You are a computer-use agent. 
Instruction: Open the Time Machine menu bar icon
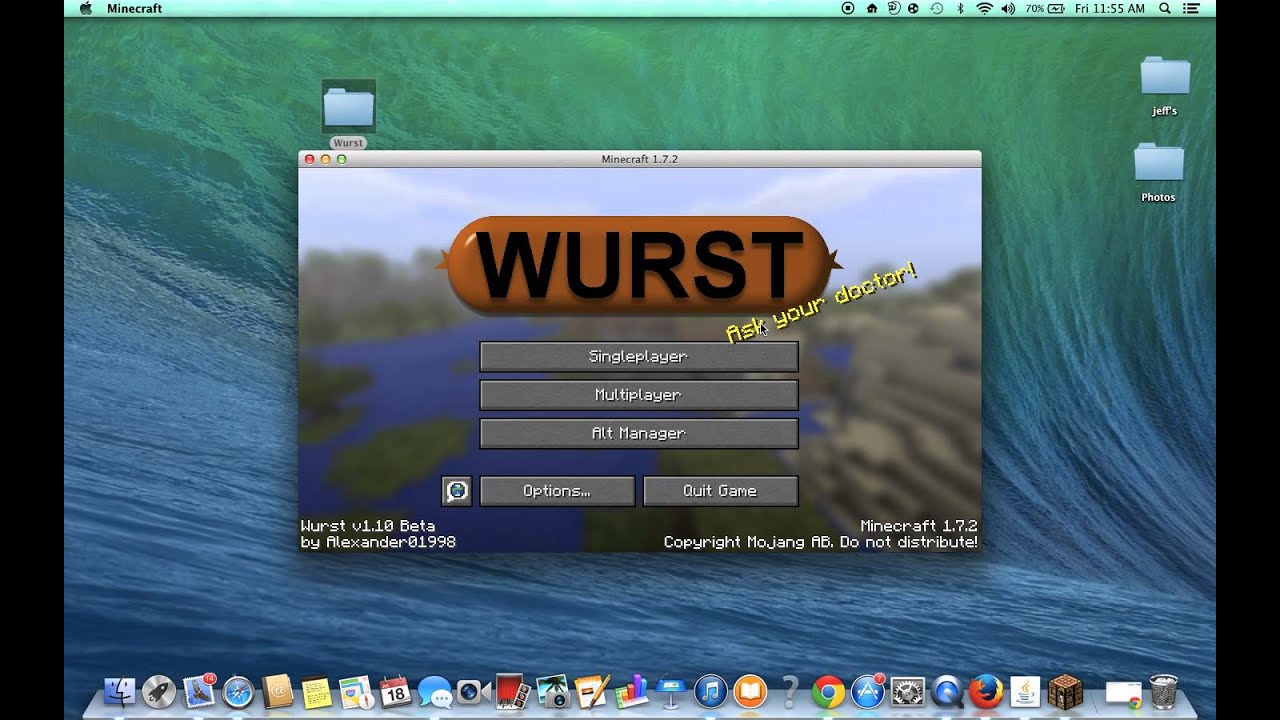937,8
